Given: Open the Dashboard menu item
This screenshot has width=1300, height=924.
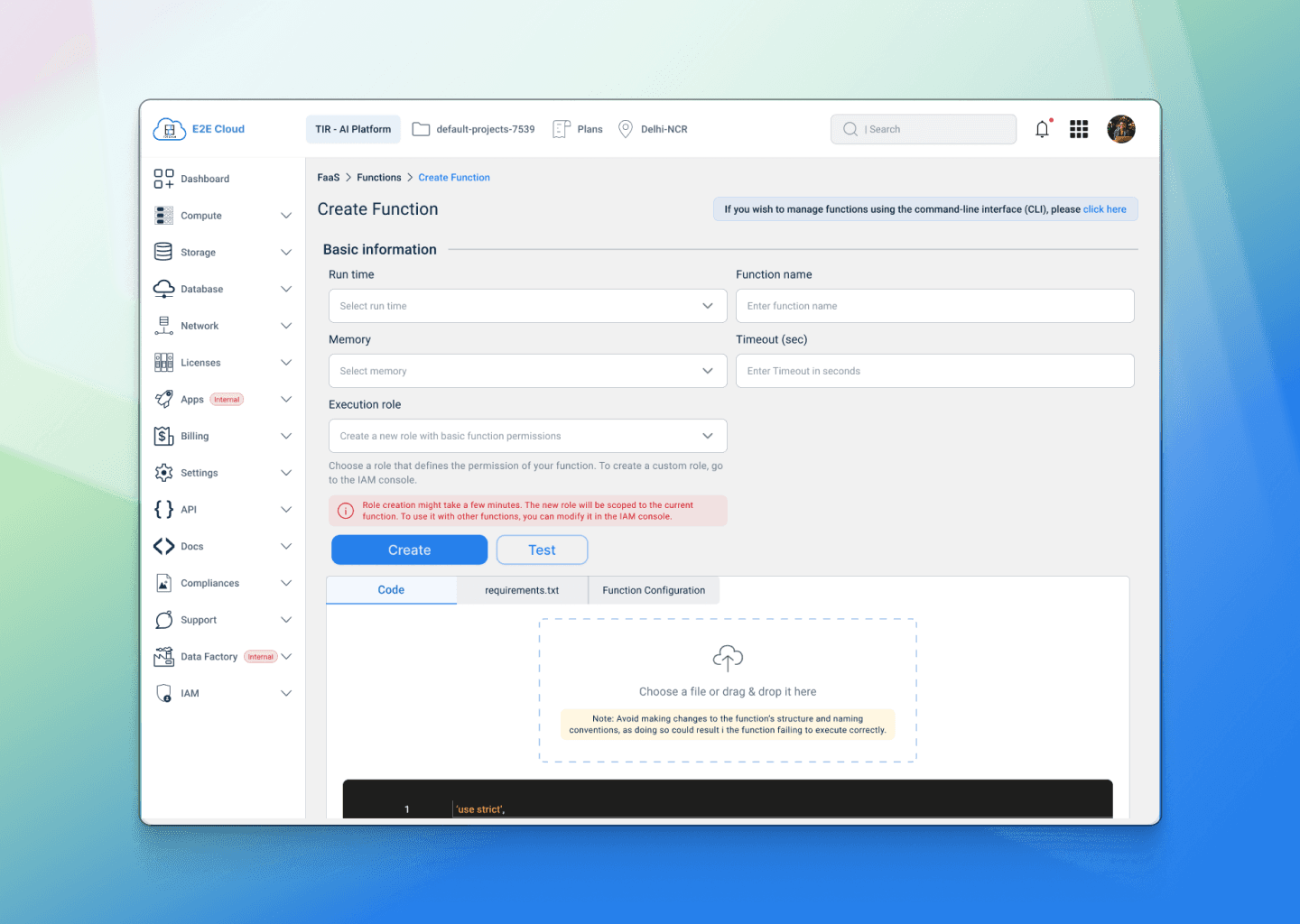Looking at the screenshot, I should (x=205, y=179).
